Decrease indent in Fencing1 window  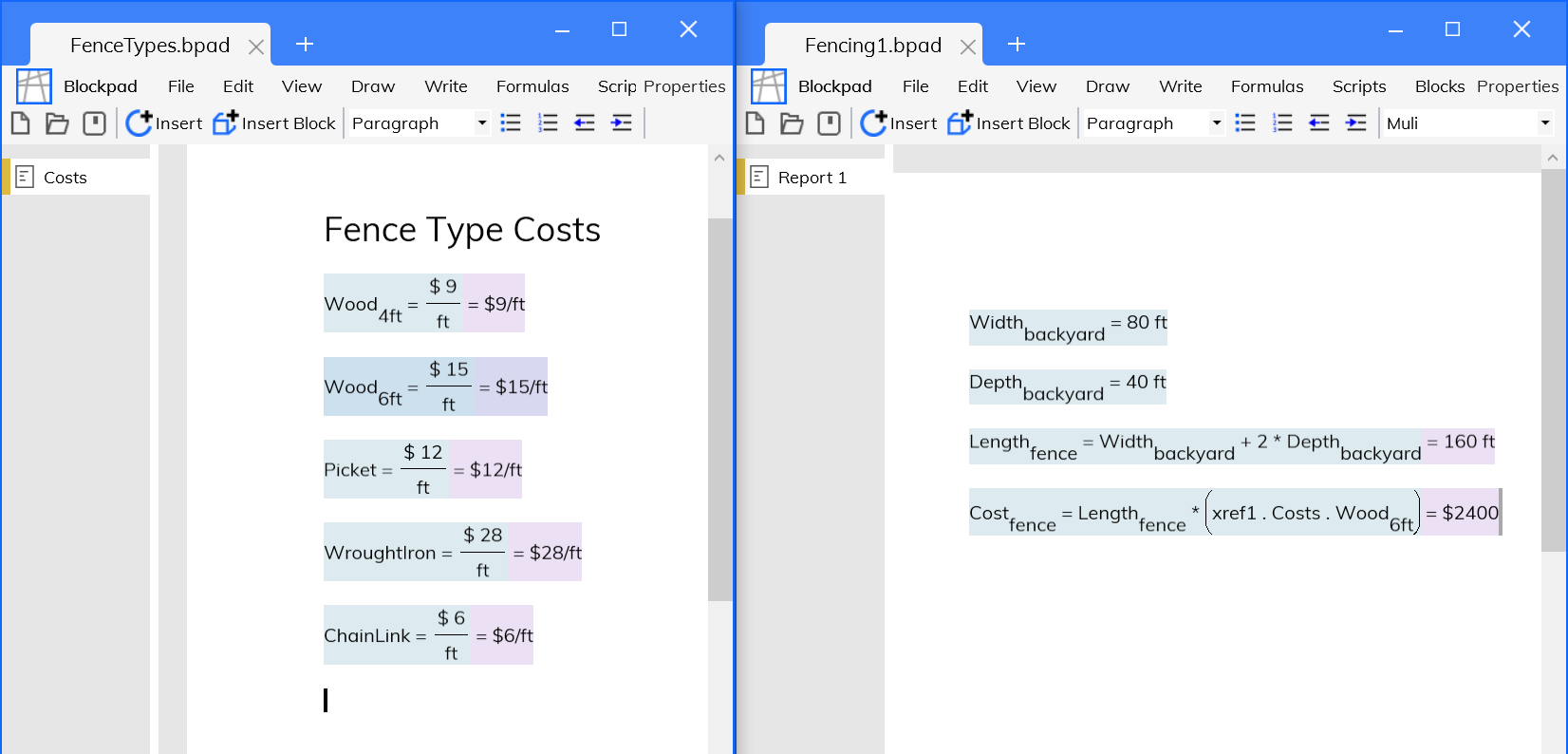click(1319, 123)
